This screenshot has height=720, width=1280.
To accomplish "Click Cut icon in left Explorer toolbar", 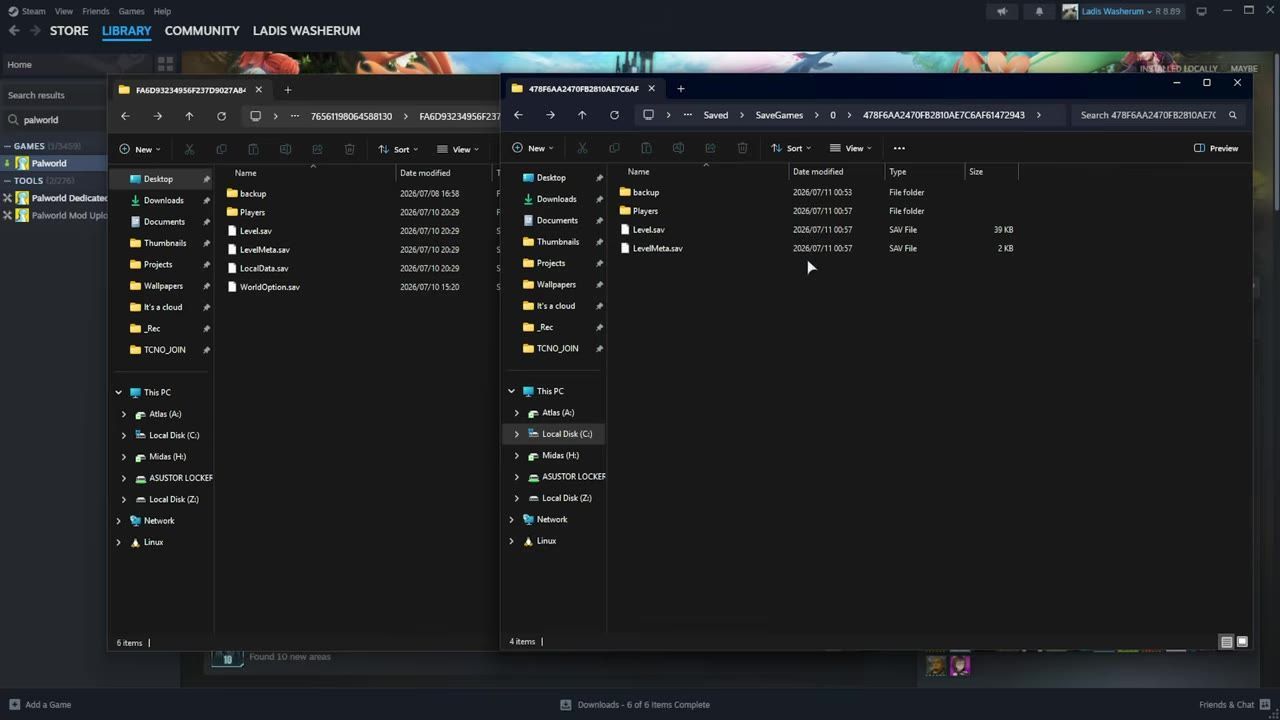I will [x=189, y=149].
